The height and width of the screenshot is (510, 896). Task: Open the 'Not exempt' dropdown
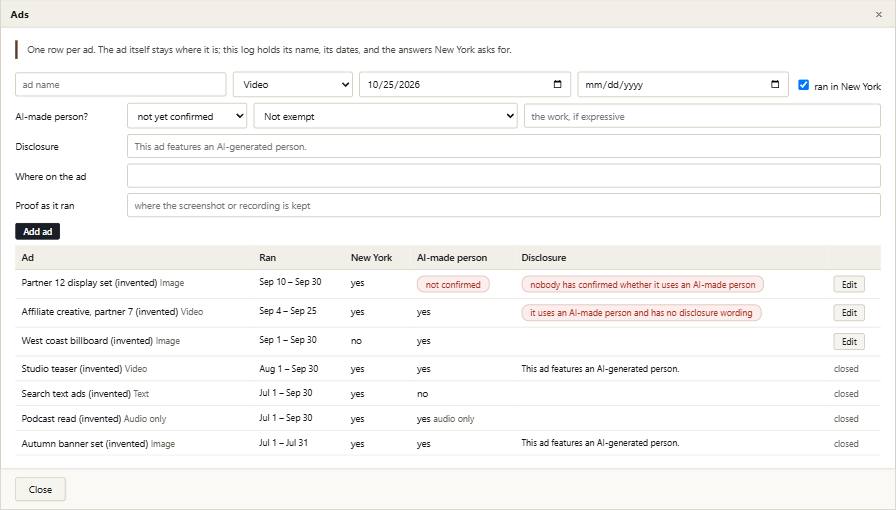pos(386,116)
